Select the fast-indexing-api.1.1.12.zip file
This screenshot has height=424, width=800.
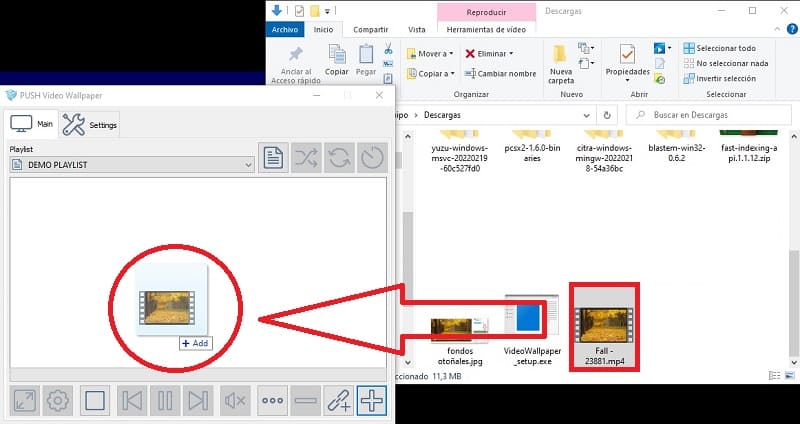pyautogui.click(x=748, y=144)
